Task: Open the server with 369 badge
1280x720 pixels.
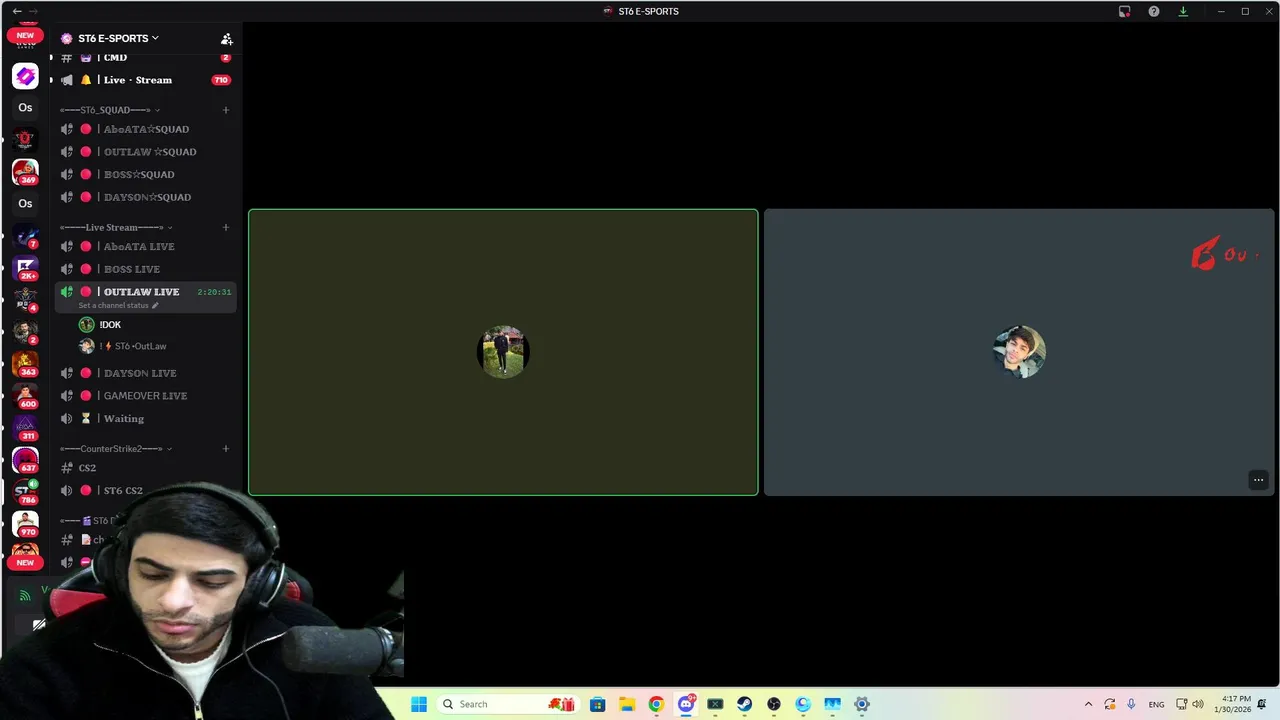Action: click(25, 172)
